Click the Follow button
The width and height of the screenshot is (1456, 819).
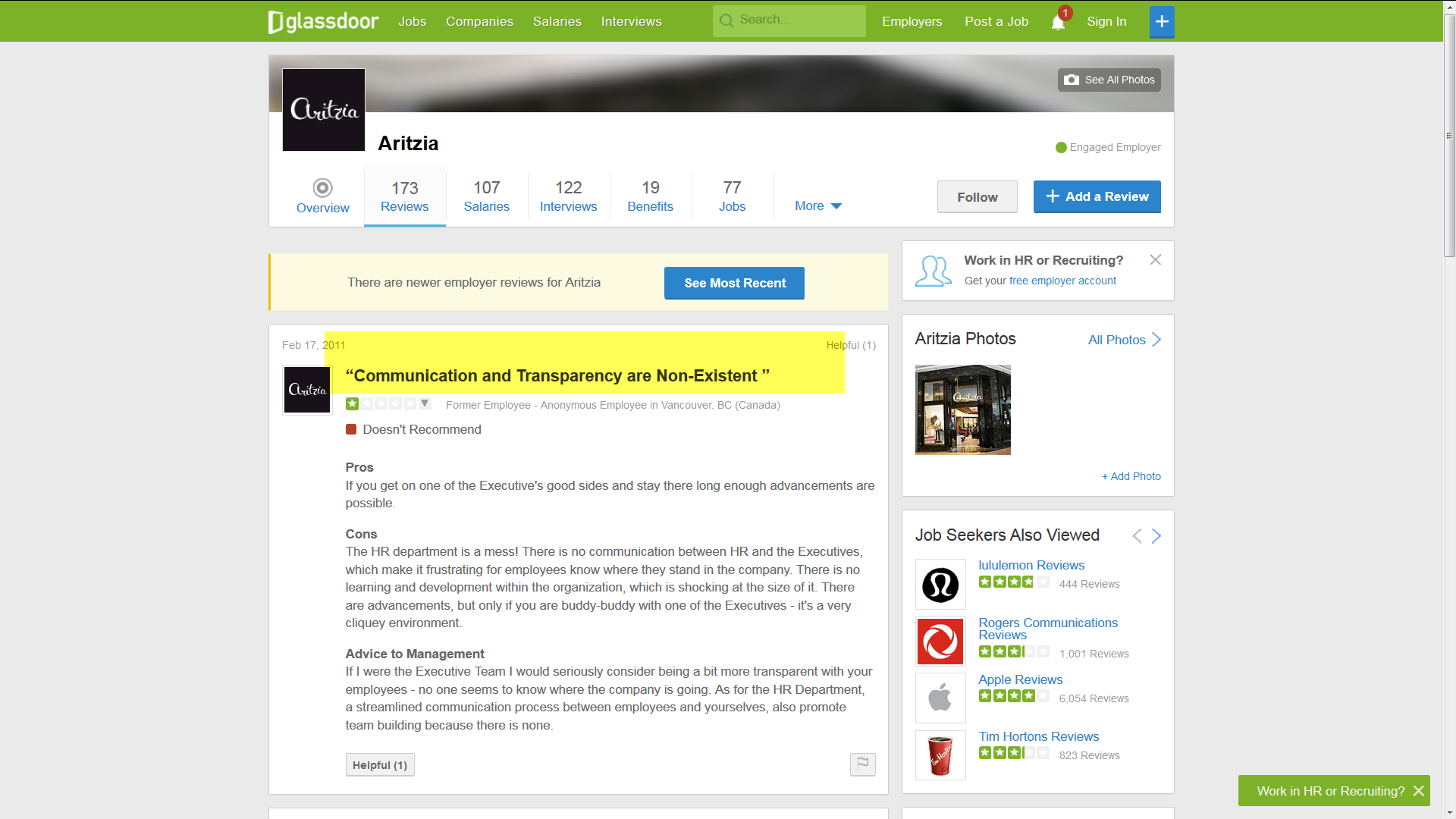point(977,197)
